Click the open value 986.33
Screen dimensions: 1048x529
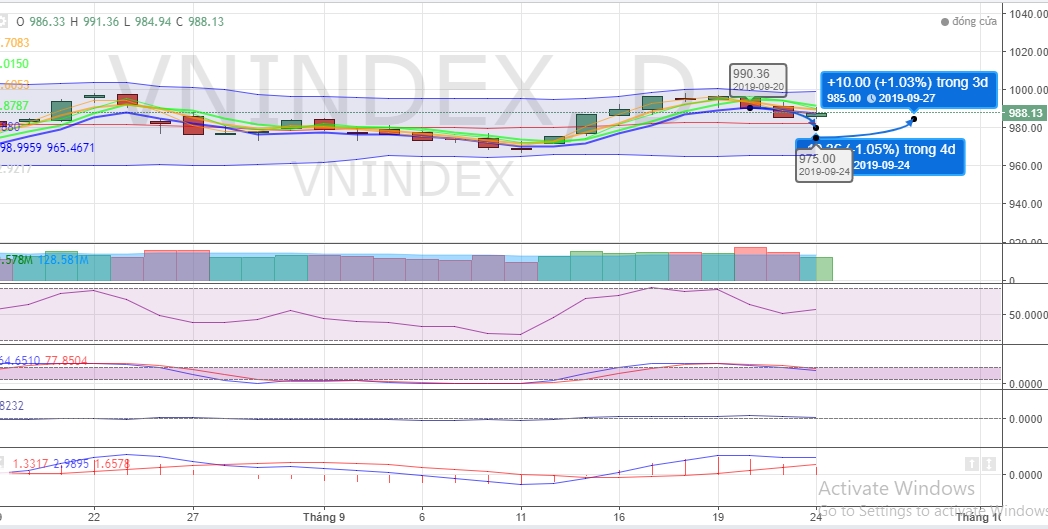tap(47, 22)
